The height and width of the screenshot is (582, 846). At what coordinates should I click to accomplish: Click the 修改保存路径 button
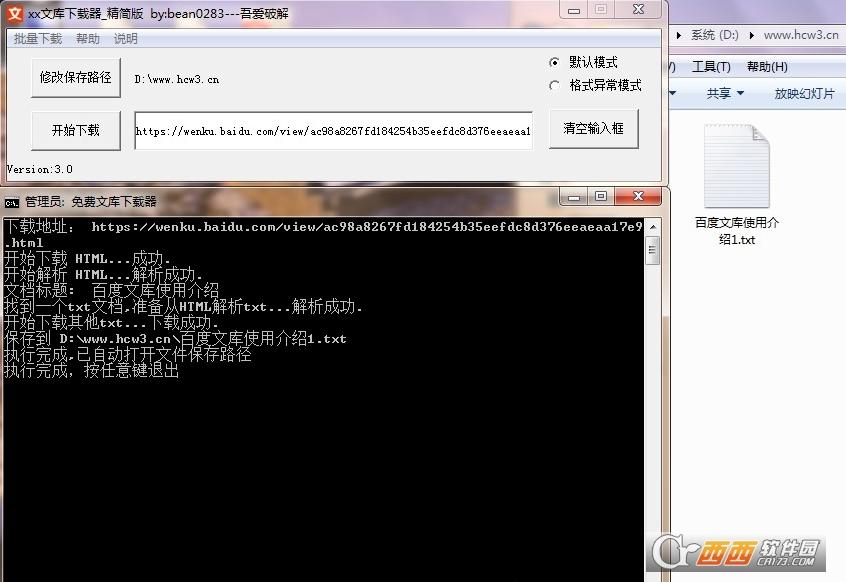point(76,78)
